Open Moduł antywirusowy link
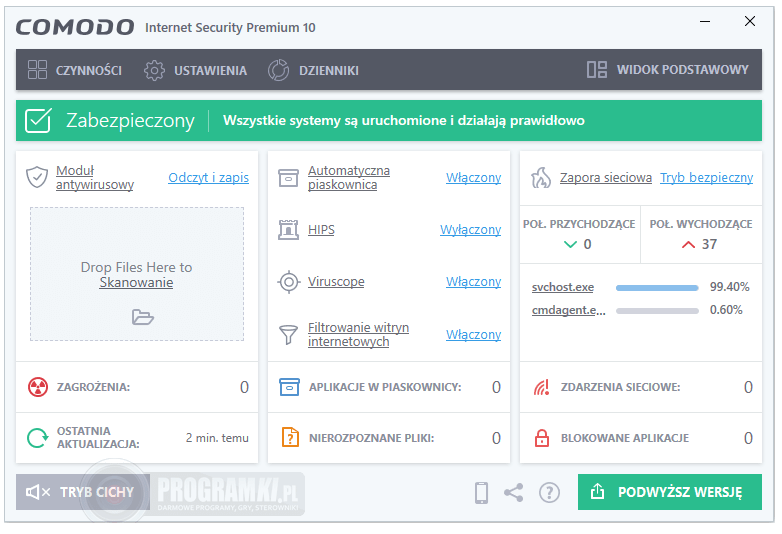 point(95,178)
